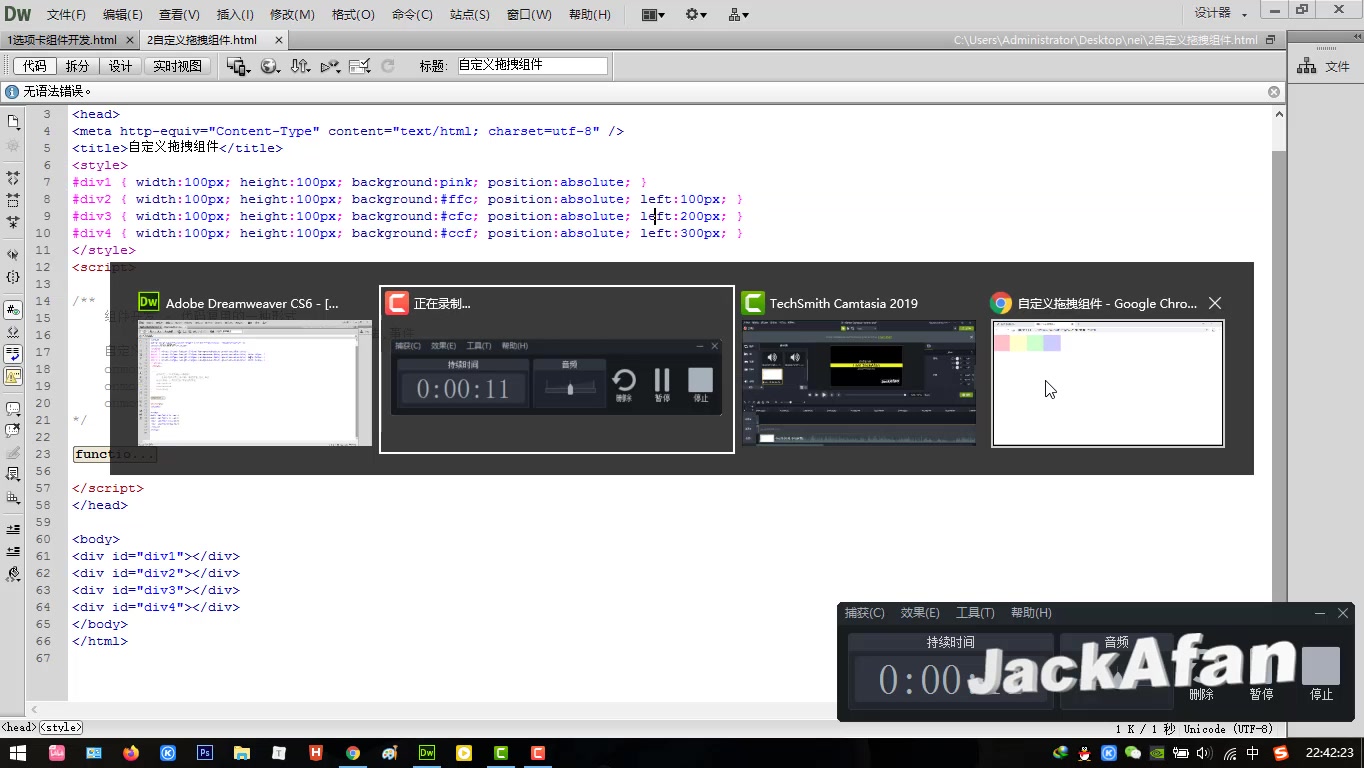Select the Google Chrome window thumbnail
The image size is (1364, 768).
coord(1108,383)
